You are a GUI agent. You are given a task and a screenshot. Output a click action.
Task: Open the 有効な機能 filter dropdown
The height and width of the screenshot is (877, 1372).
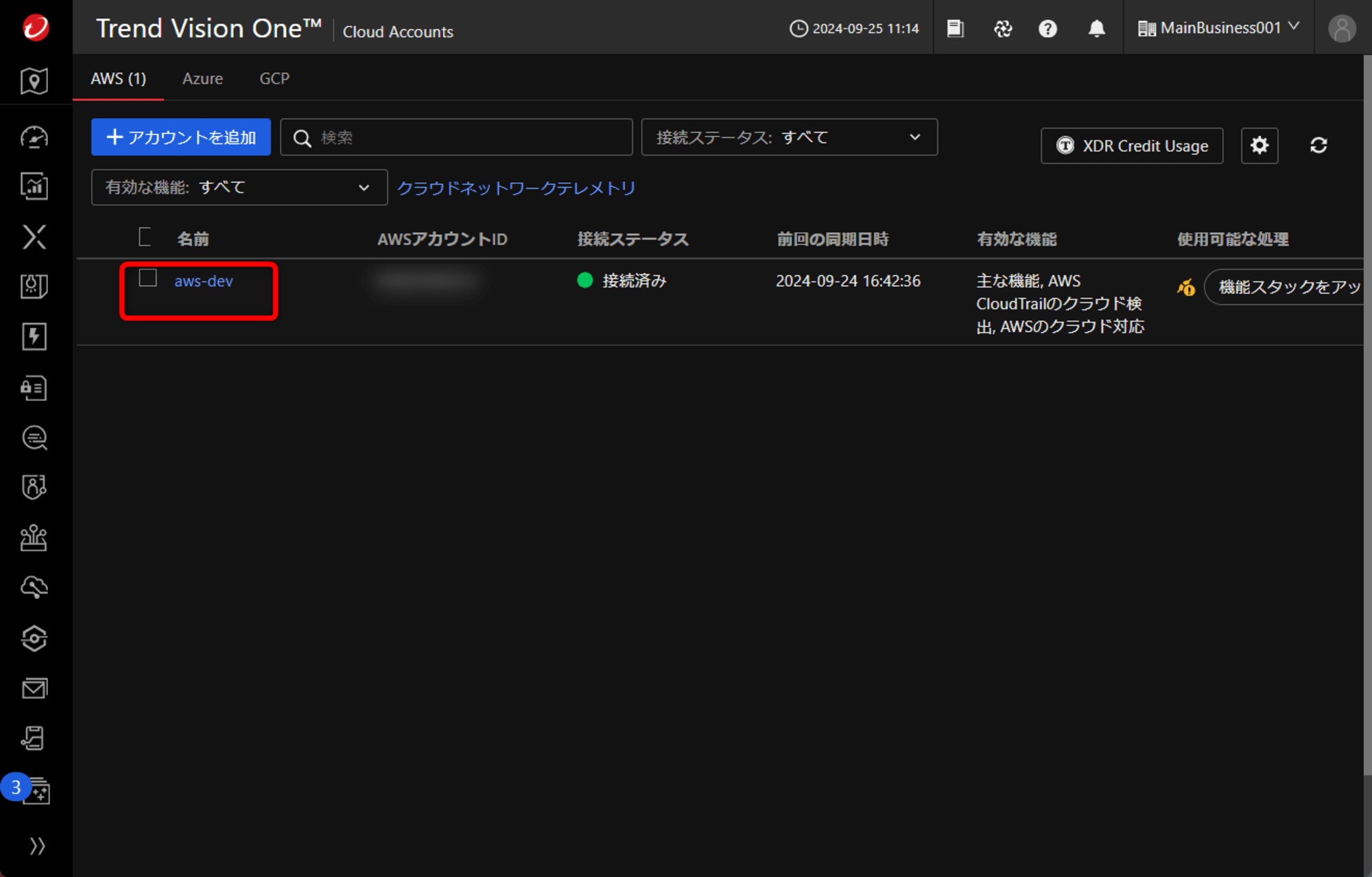[239, 187]
